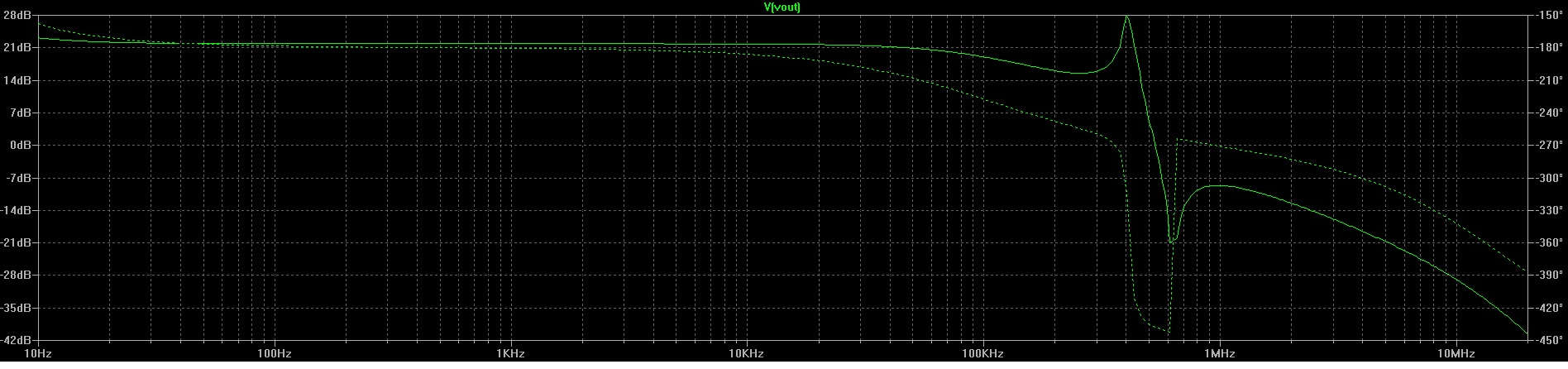This screenshot has height=369, width=1568.
Task: Click the 10MHz frequency axis label
Action: coord(1455,354)
